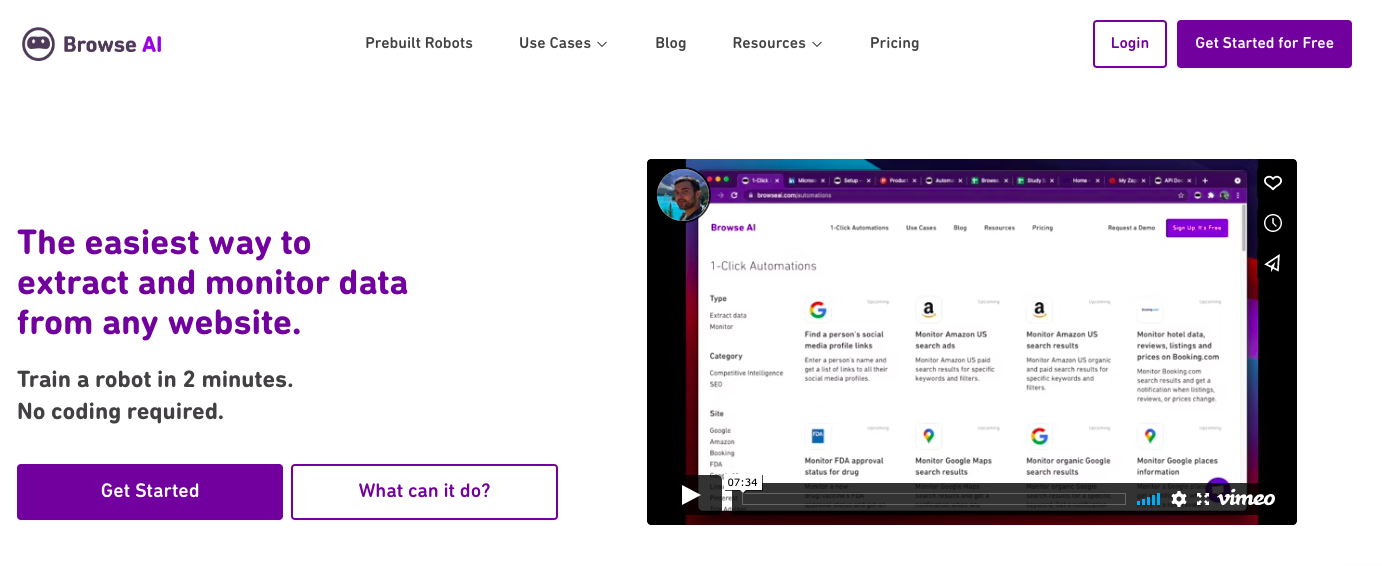Image resolution: width=1382 pixels, height=566 pixels.
Task: Enter fullscreen mode on video
Action: pyautogui.click(x=1203, y=498)
